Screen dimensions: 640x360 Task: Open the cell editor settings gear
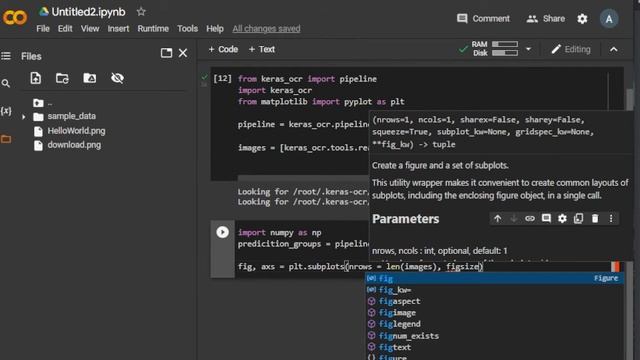click(562, 218)
